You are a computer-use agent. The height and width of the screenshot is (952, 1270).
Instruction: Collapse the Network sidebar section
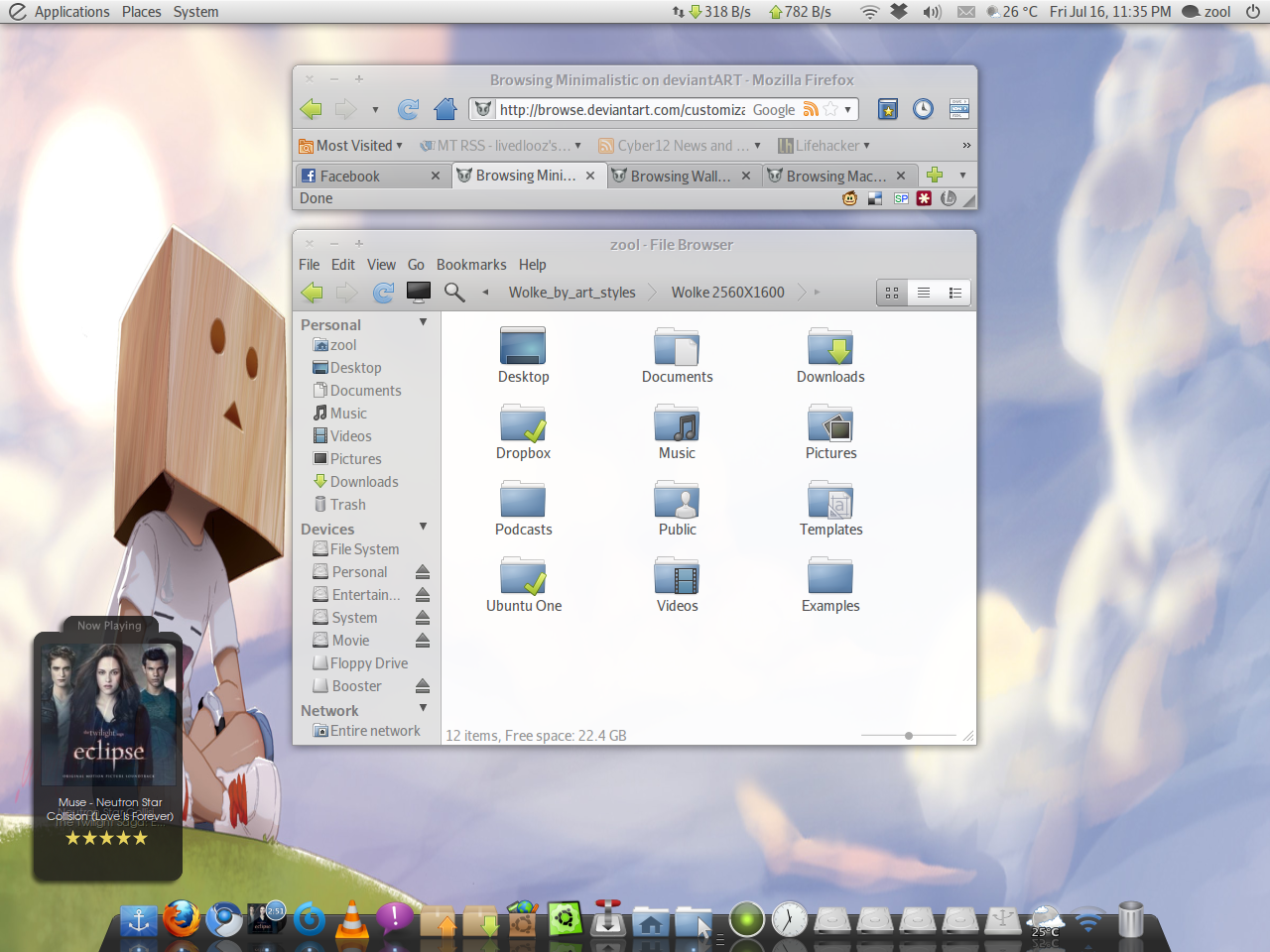click(424, 708)
